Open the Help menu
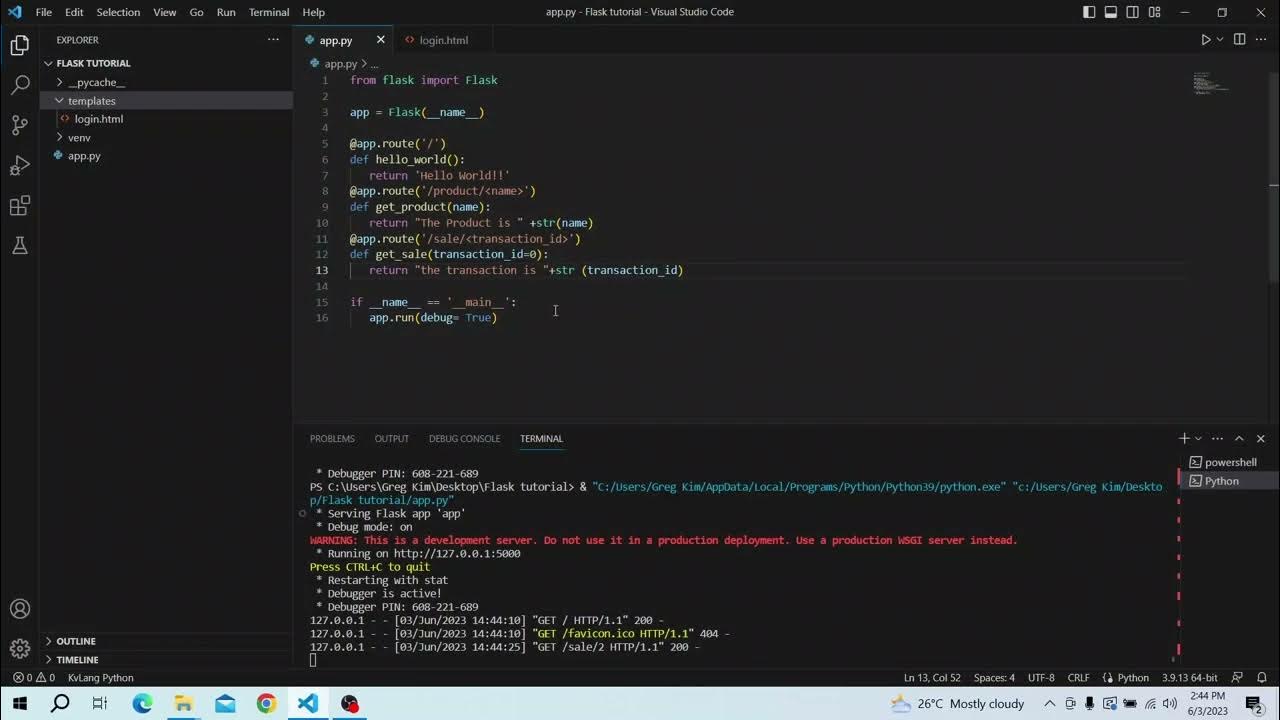The width and height of the screenshot is (1280, 720). pyautogui.click(x=313, y=12)
